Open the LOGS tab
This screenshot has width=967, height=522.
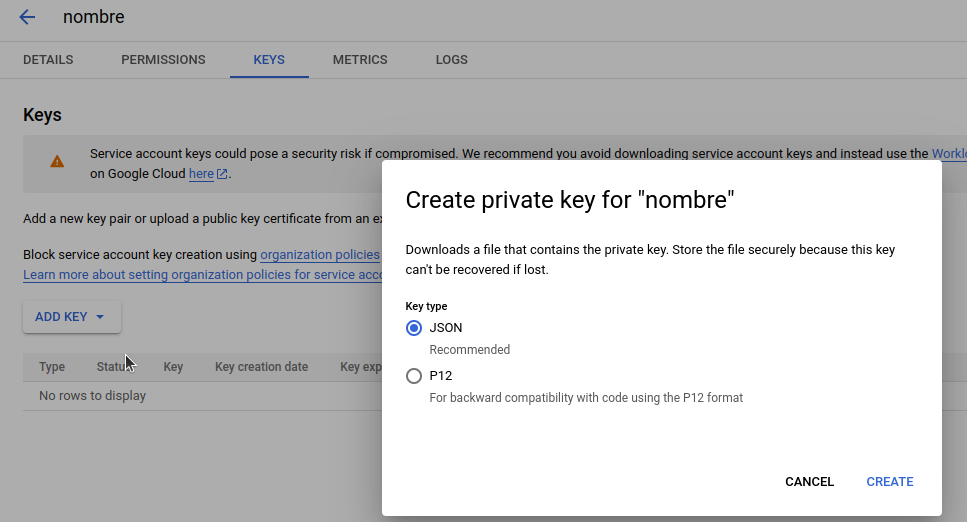coord(451,60)
